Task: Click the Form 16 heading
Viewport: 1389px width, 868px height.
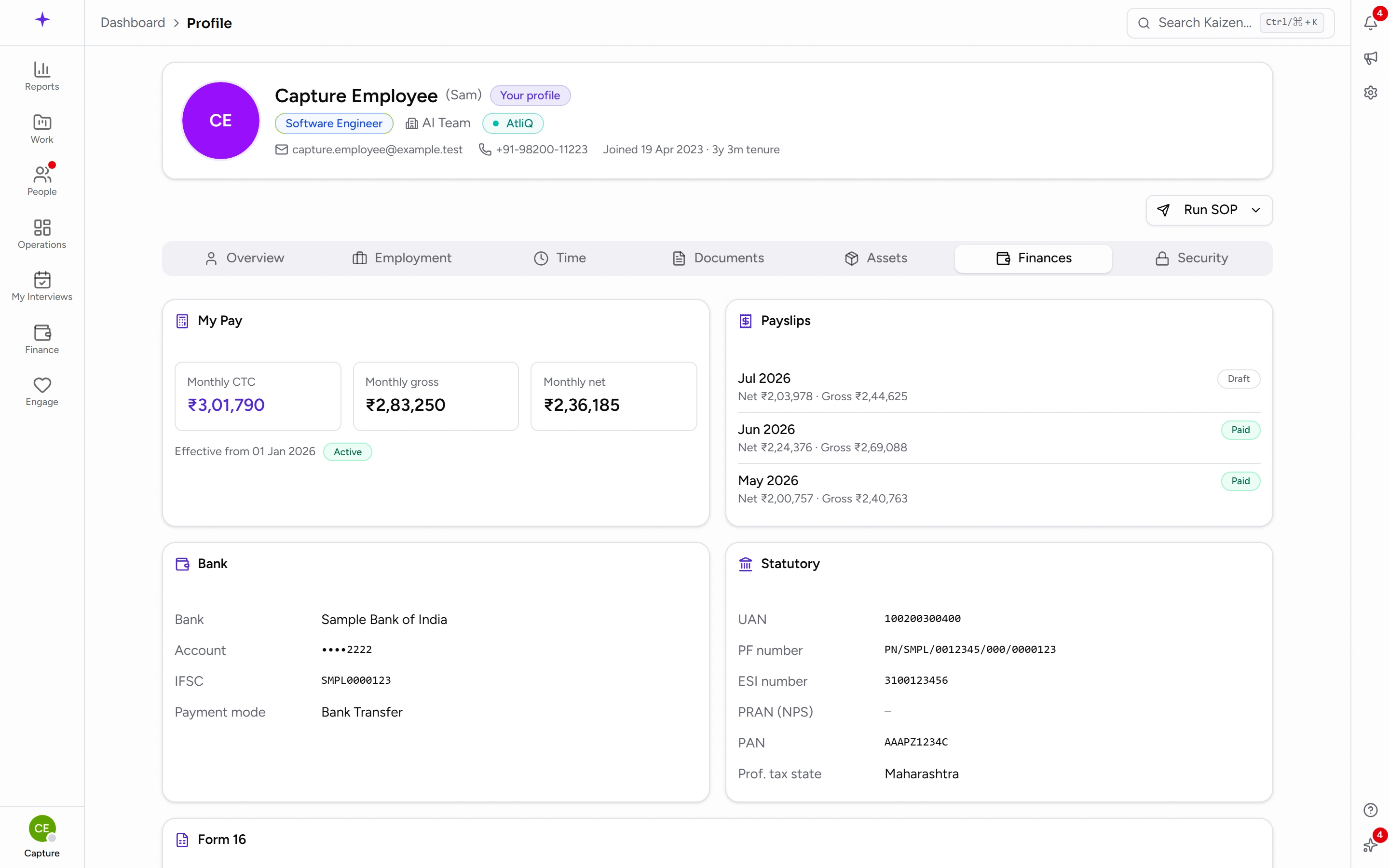Action: (221, 840)
